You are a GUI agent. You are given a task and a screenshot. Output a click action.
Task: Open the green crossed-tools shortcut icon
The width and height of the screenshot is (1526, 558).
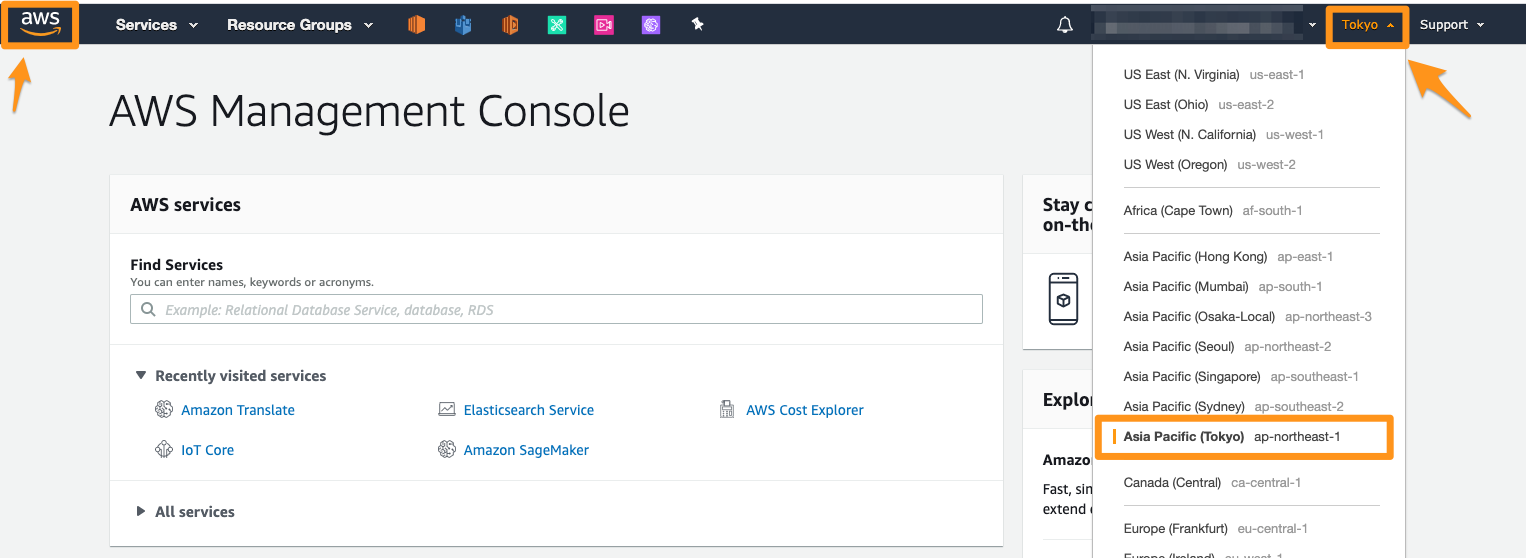pos(557,25)
